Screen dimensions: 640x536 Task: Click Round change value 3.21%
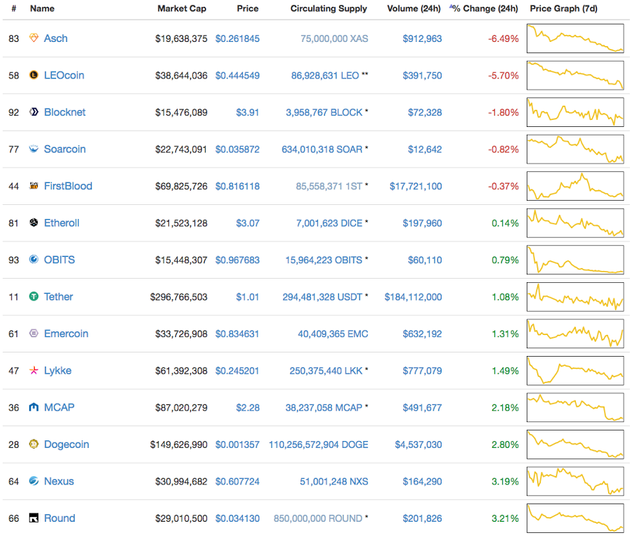tap(505, 518)
